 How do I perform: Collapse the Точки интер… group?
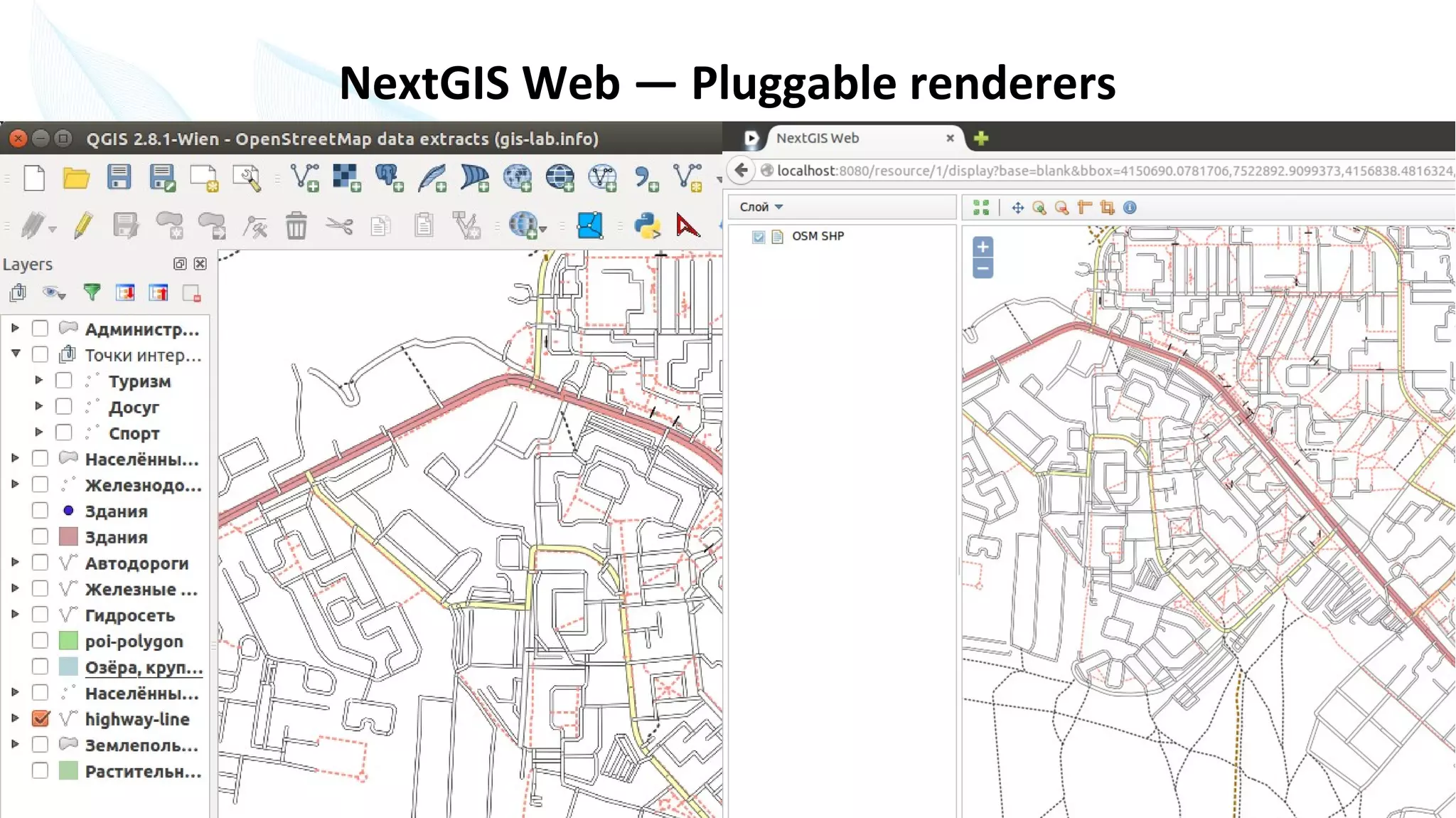pos(16,354)
